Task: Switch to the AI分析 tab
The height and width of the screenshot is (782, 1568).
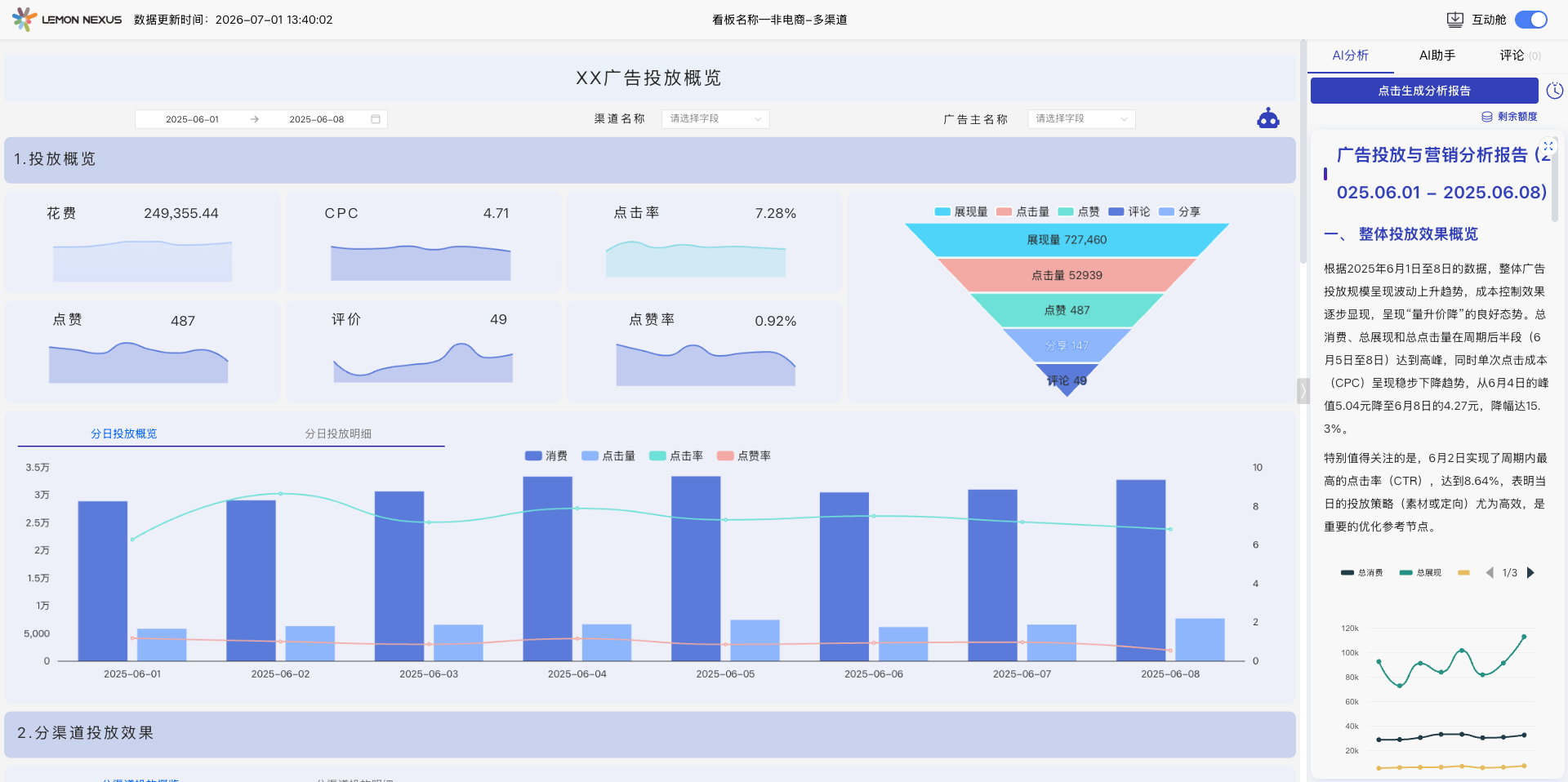Action: 1350,56
